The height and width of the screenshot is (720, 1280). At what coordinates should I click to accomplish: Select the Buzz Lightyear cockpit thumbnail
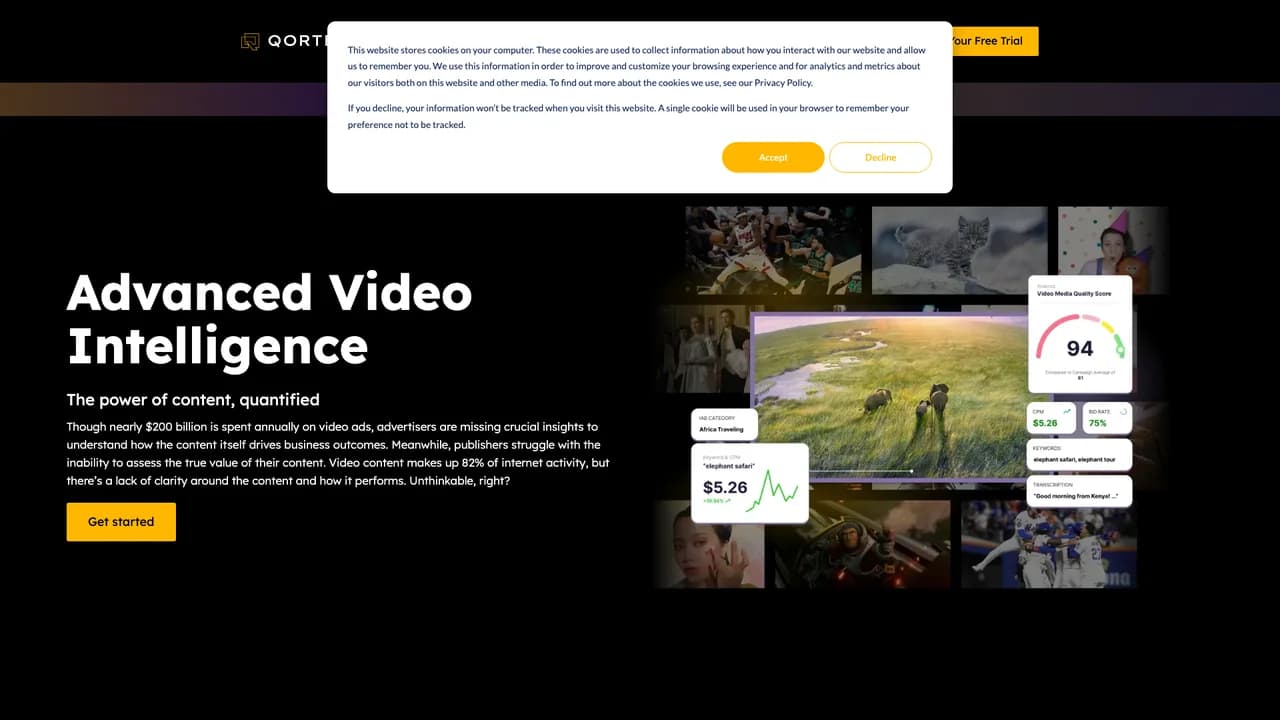coord(863,544)
